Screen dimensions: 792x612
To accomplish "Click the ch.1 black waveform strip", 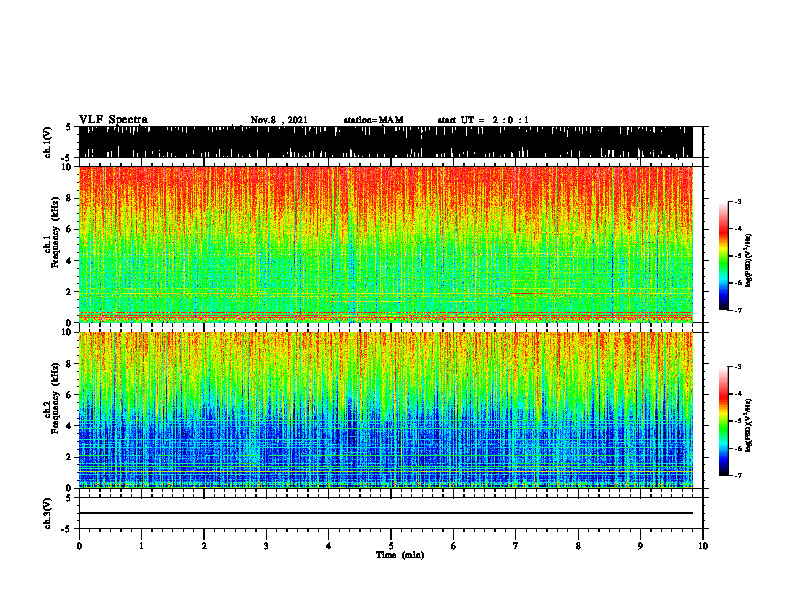I will 385,142.
